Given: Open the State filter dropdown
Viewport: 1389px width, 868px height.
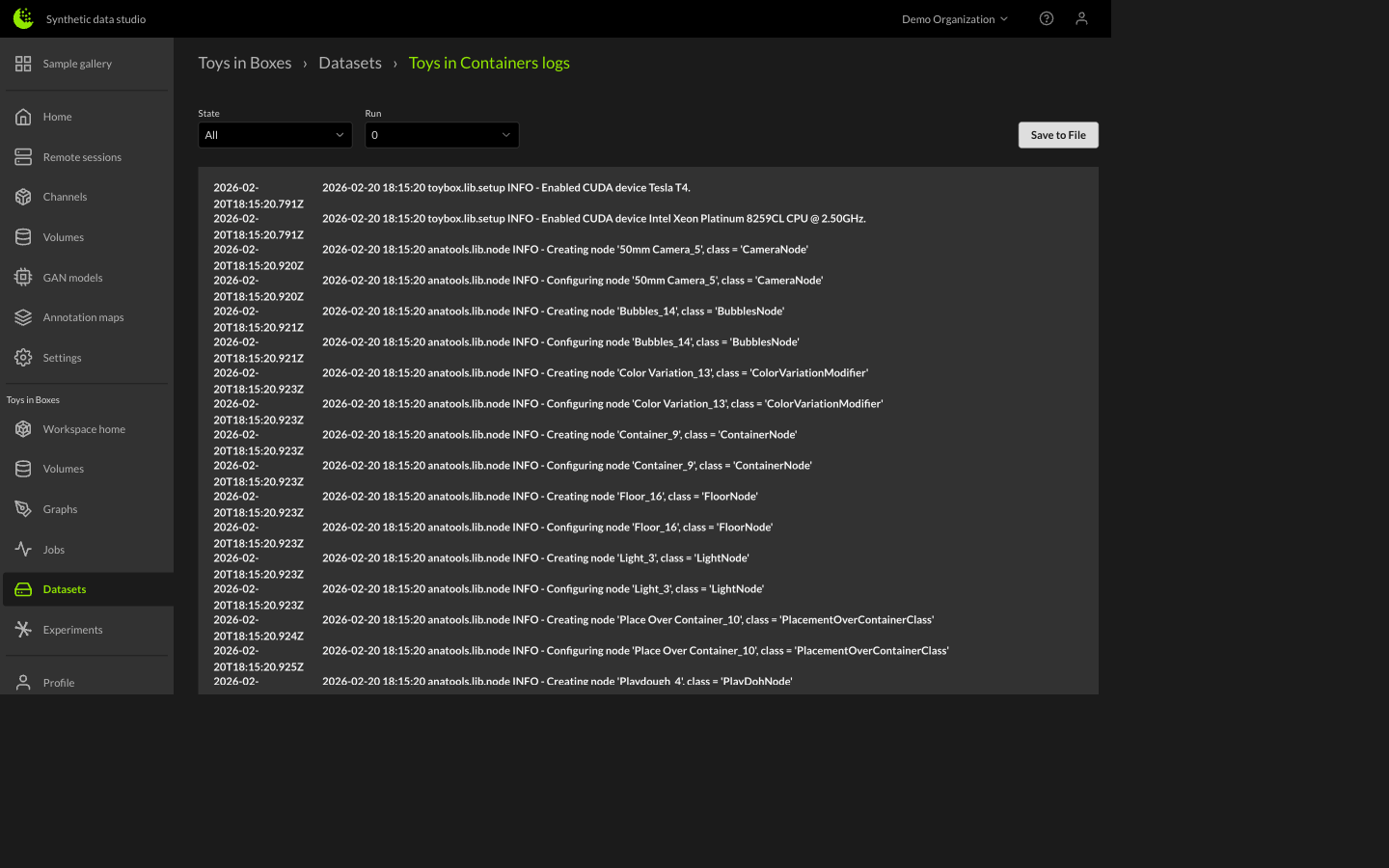Looking at the screenshot, I should pyautogui.click(x=274, y=135).
